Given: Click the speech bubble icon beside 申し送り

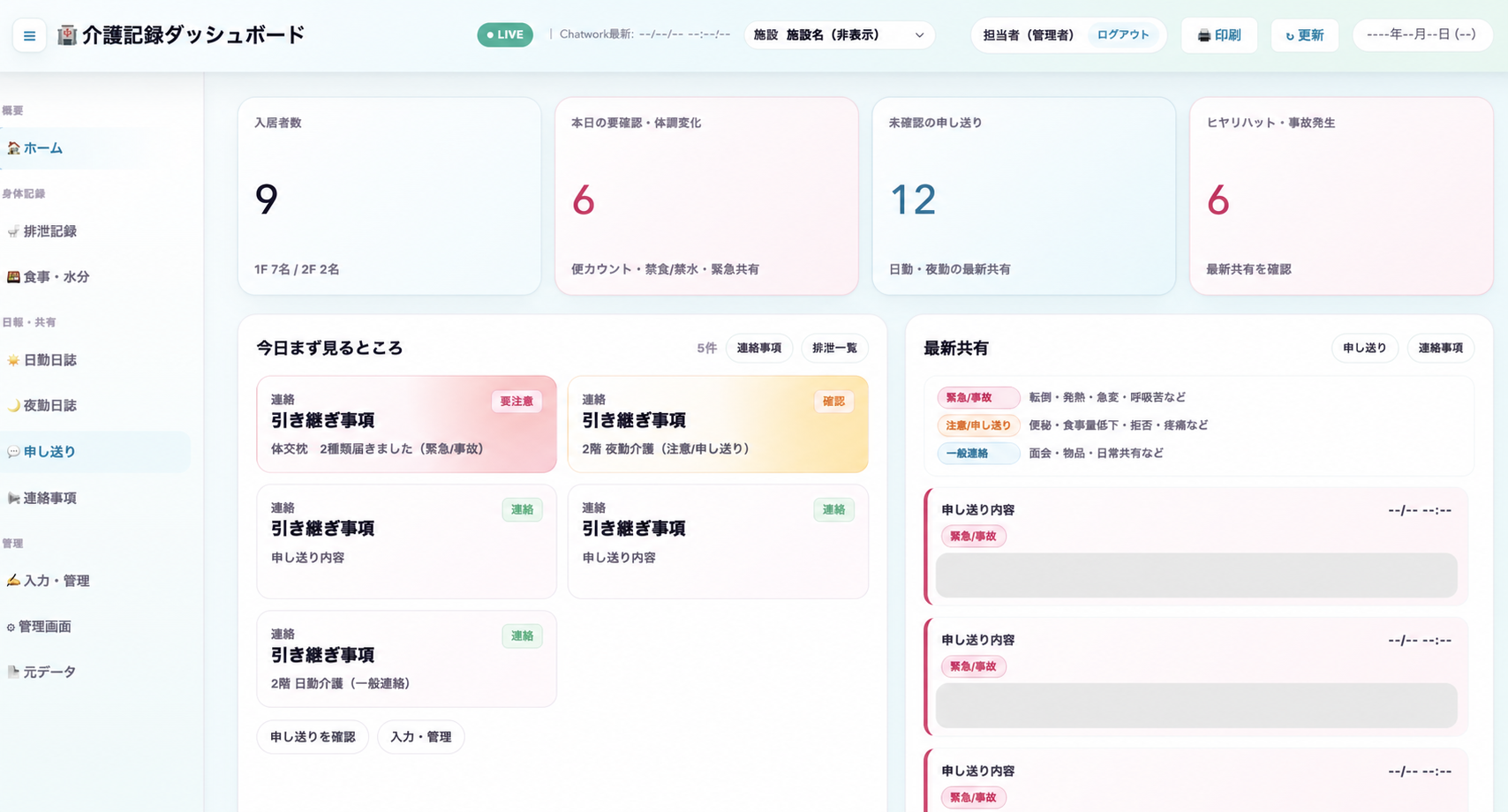Looking at the screenshot, I should pos(13,452).
